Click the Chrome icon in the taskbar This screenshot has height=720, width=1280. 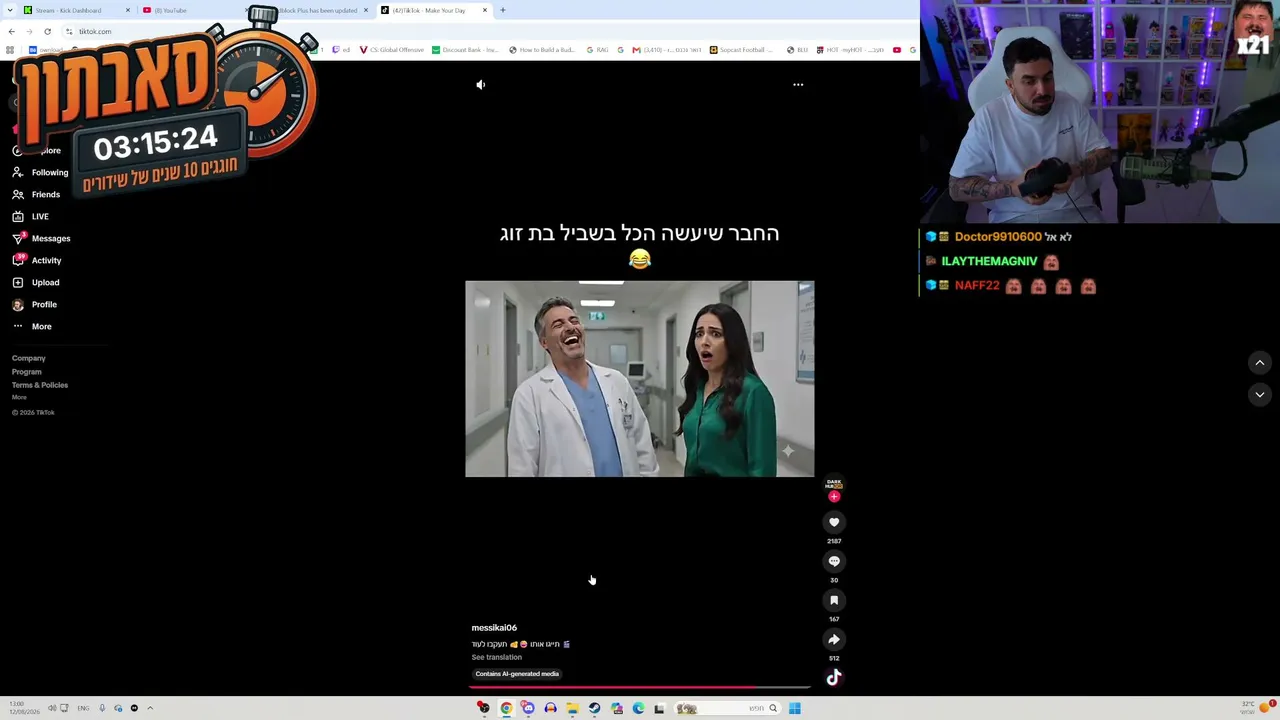(506, 708)
